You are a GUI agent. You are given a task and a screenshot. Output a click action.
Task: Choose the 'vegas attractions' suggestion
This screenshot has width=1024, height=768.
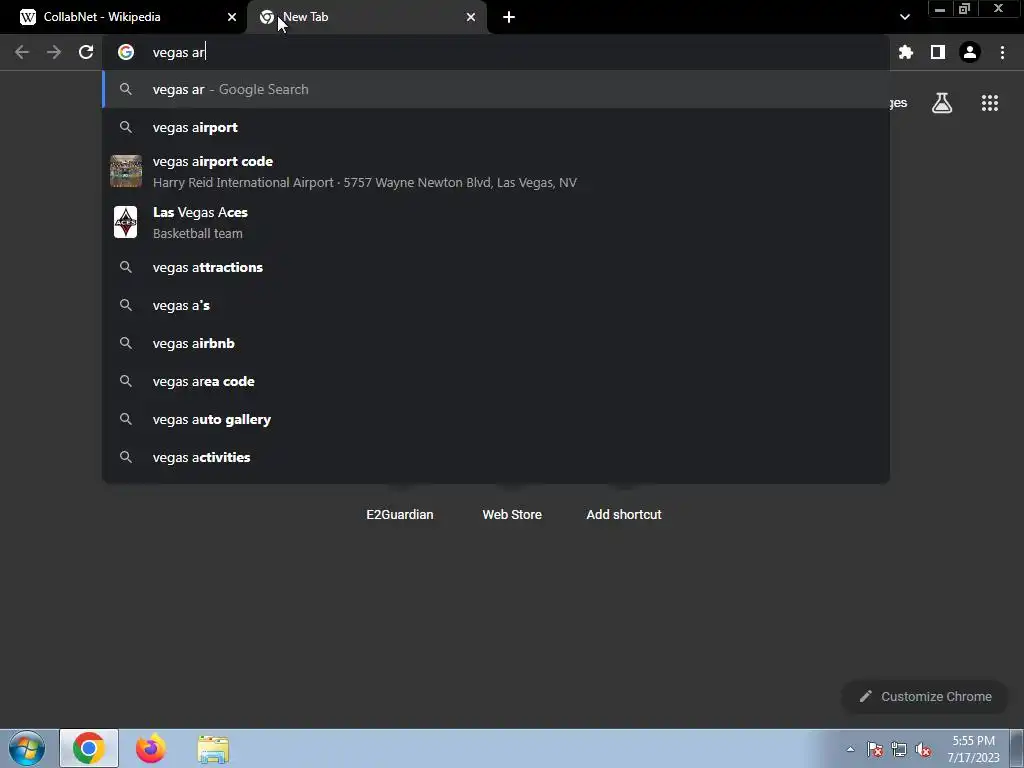(496, 267)
